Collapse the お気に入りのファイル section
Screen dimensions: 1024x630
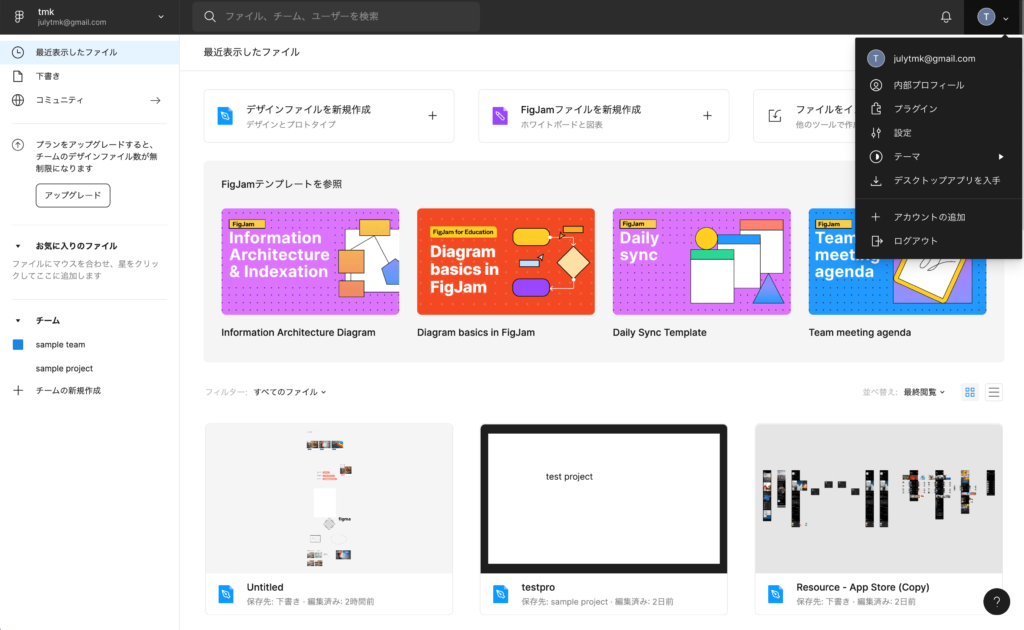pyautogui.click(x=18, y=246)
